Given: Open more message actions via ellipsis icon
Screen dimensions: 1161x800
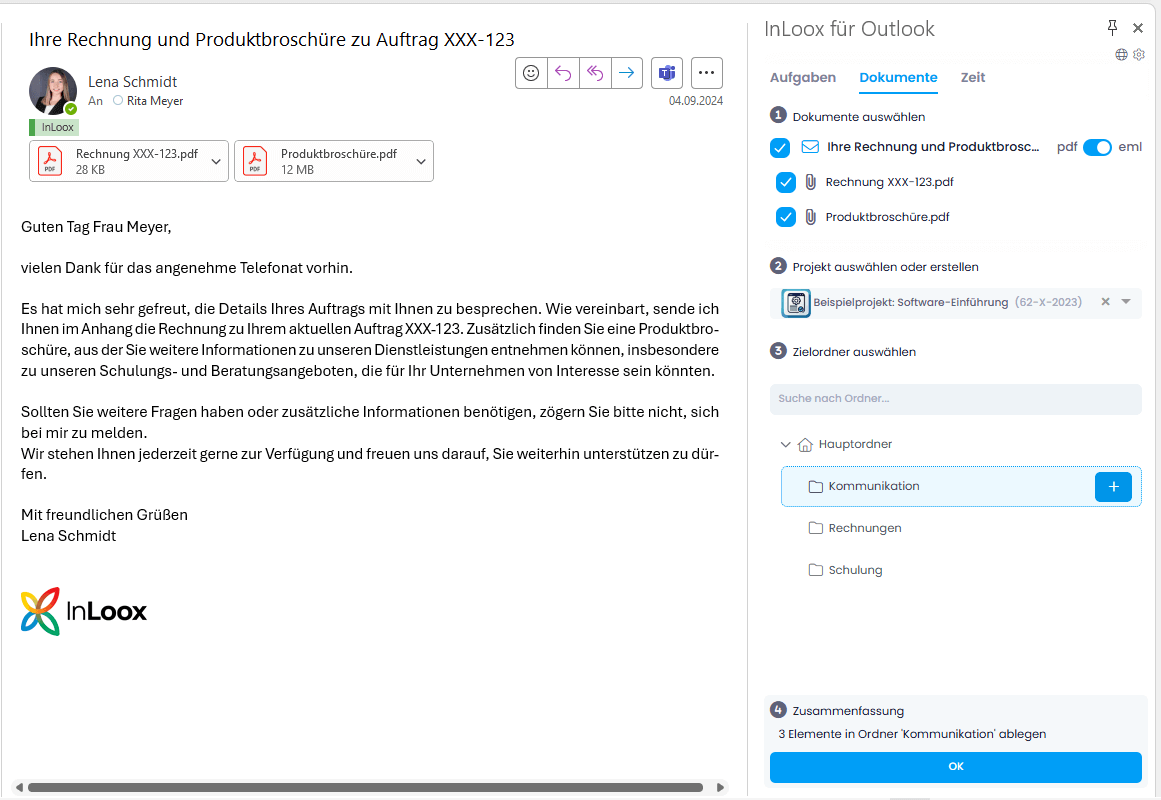Looking at the screenshot, I should pos(706,72).
